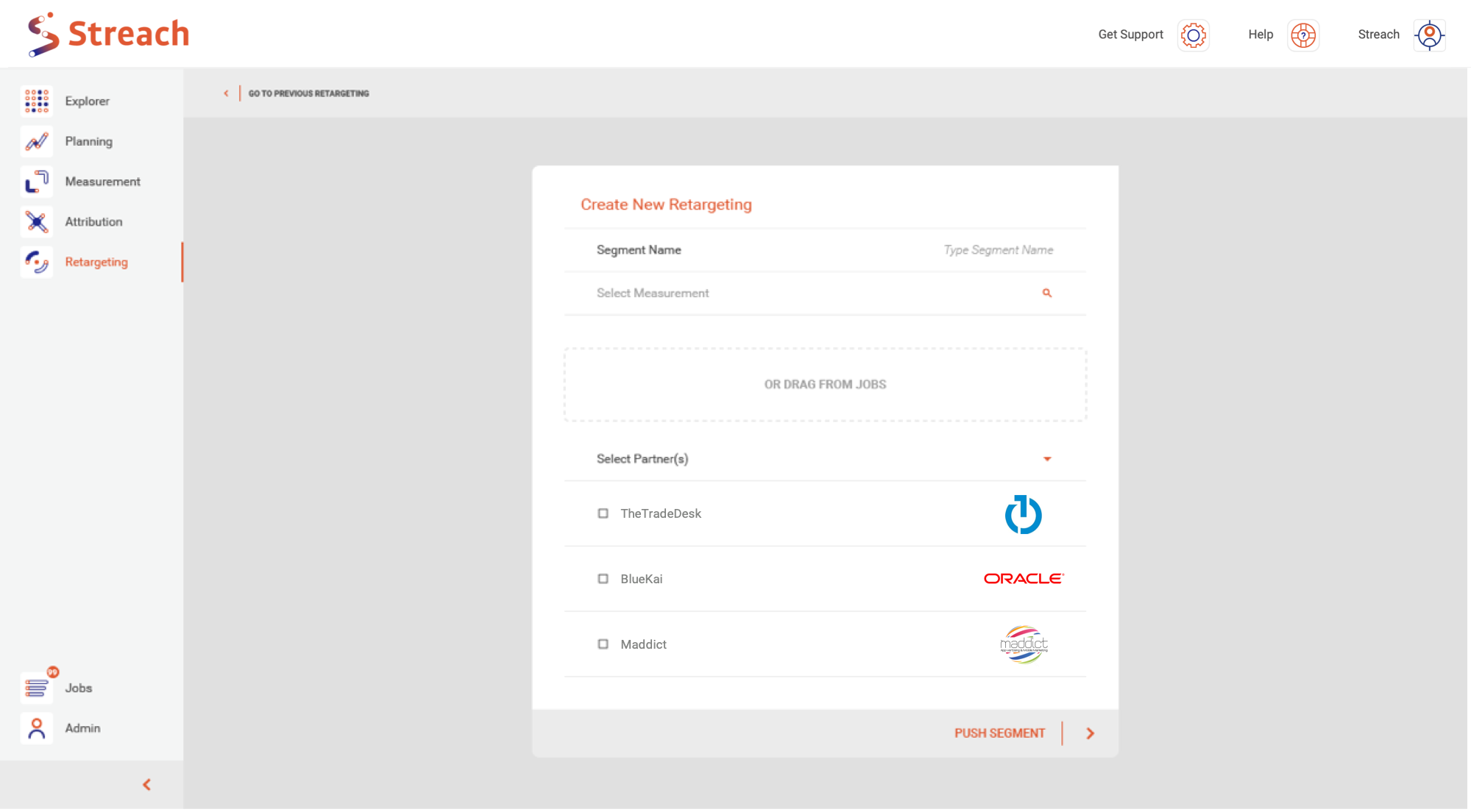Toggle the Maddict partner checkbox

pyautogui.click(x=603, y=643)
